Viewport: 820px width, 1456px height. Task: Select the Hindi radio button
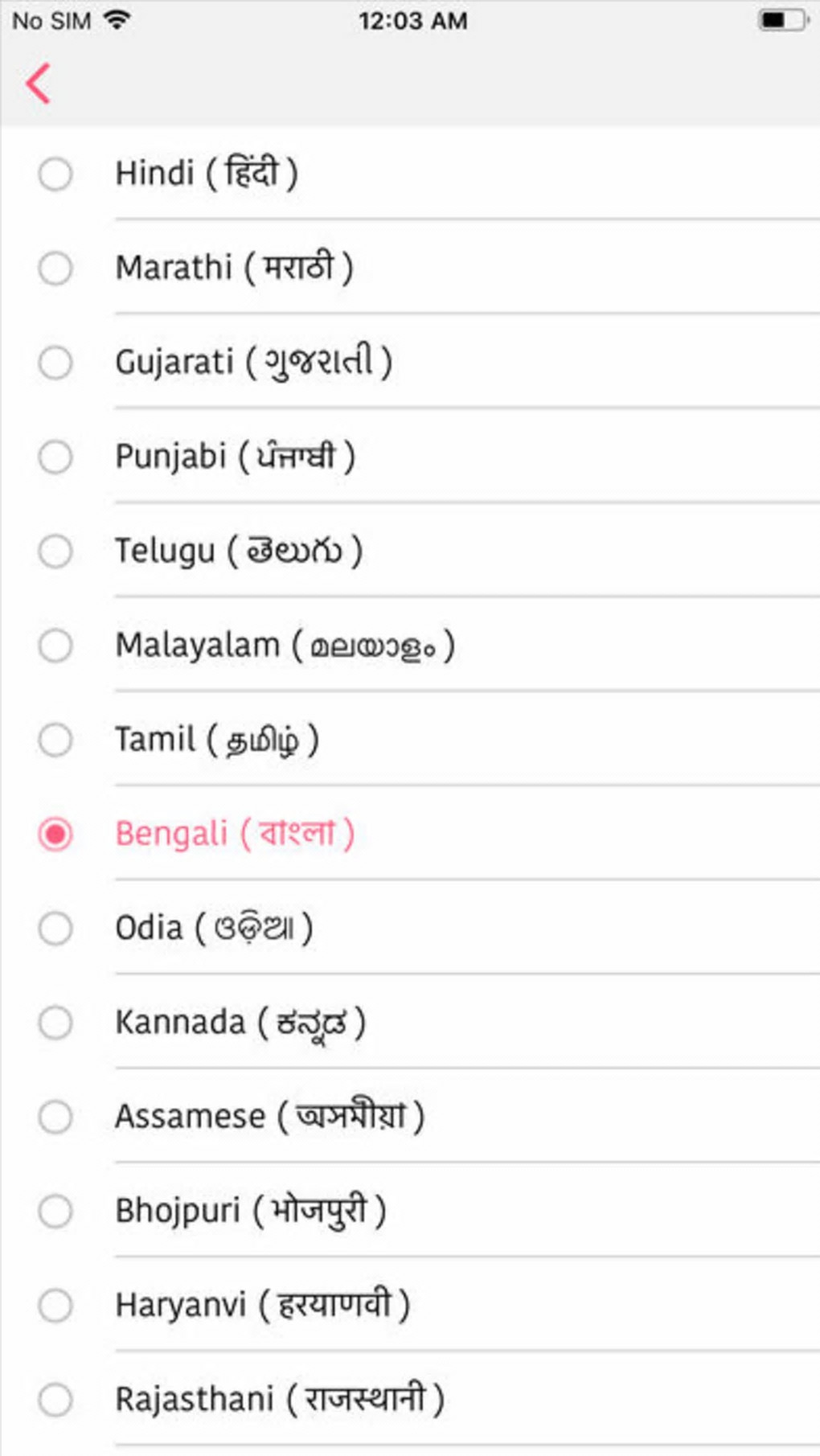pyautogui.click(x=55, y=174)
